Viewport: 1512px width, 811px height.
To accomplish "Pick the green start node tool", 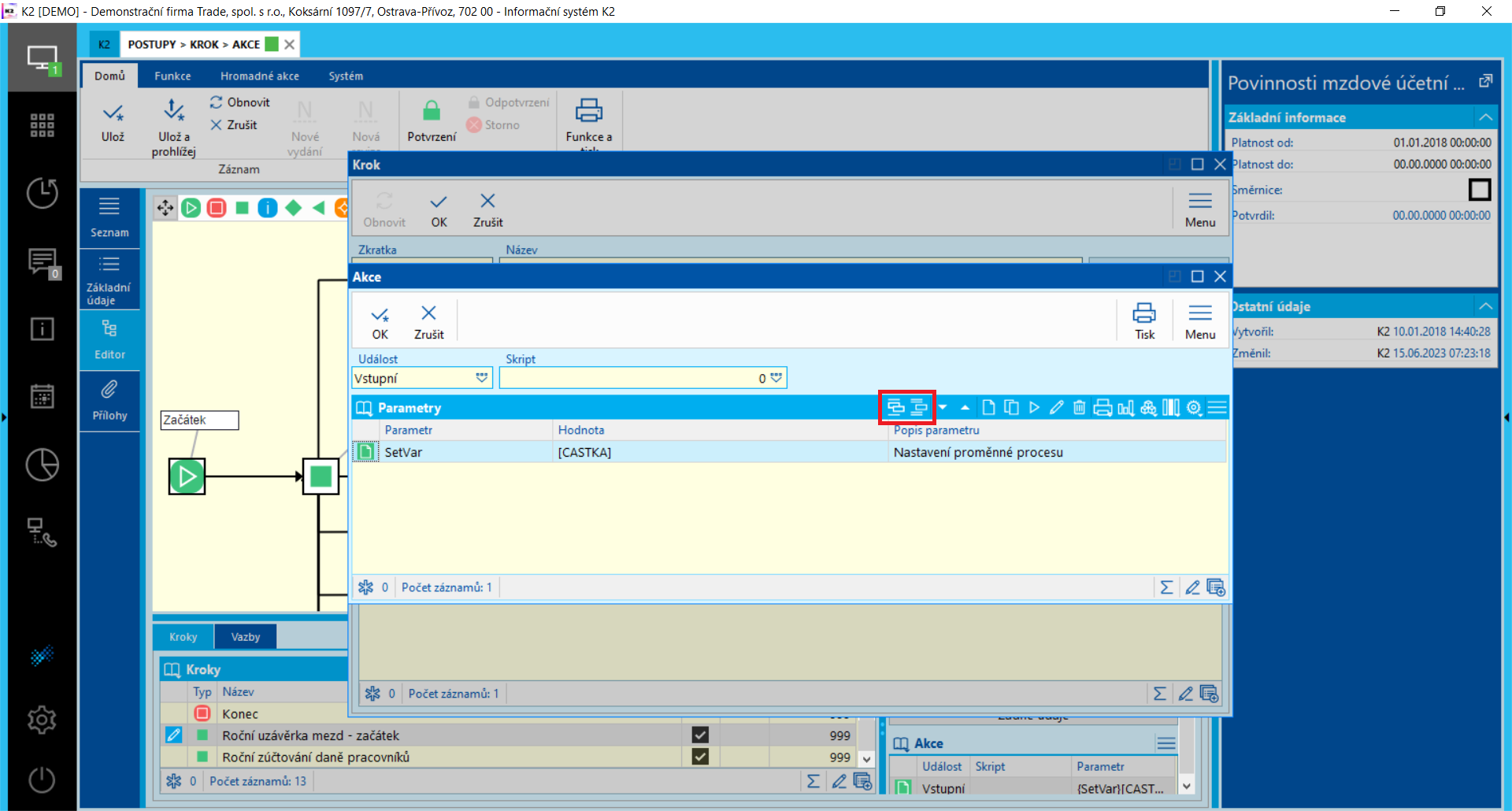I will coord(191,208).
